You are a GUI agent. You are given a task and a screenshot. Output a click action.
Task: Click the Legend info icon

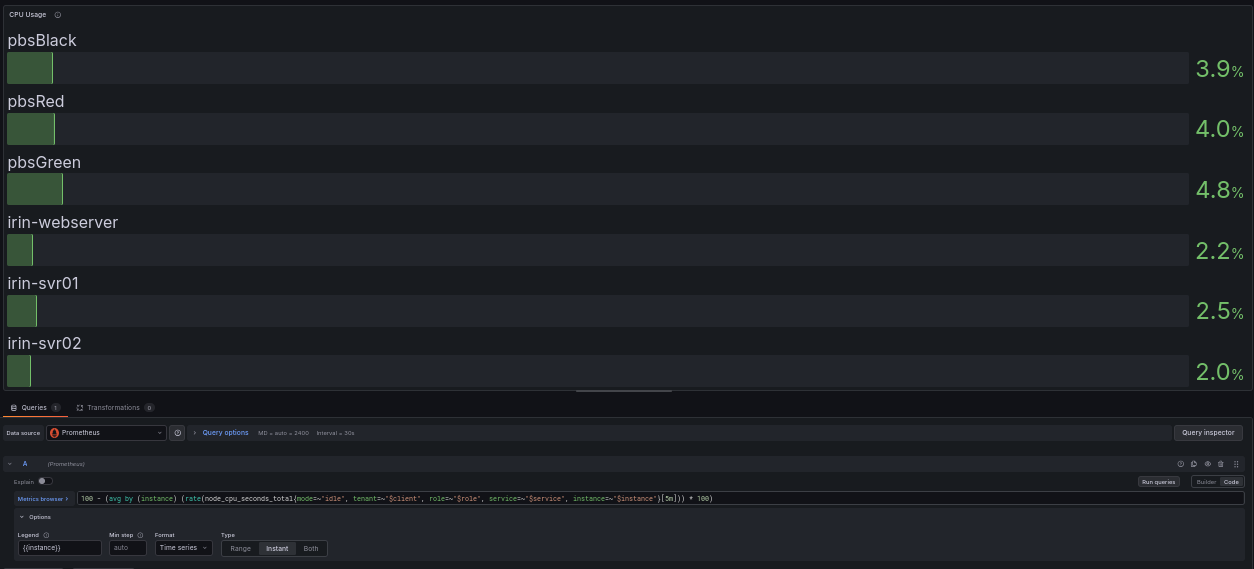click(x=47, y=535)
